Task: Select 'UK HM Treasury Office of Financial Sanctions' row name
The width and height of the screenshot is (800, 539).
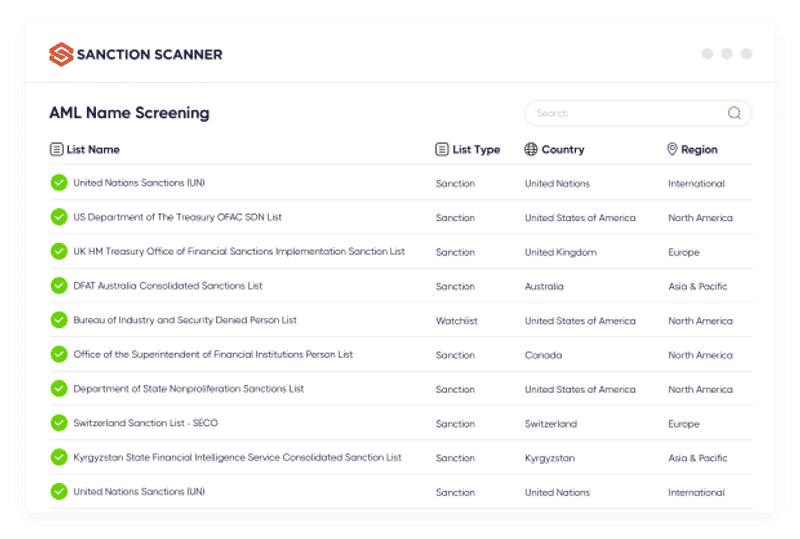Action: pyautogui.click(x=239, y=252)
